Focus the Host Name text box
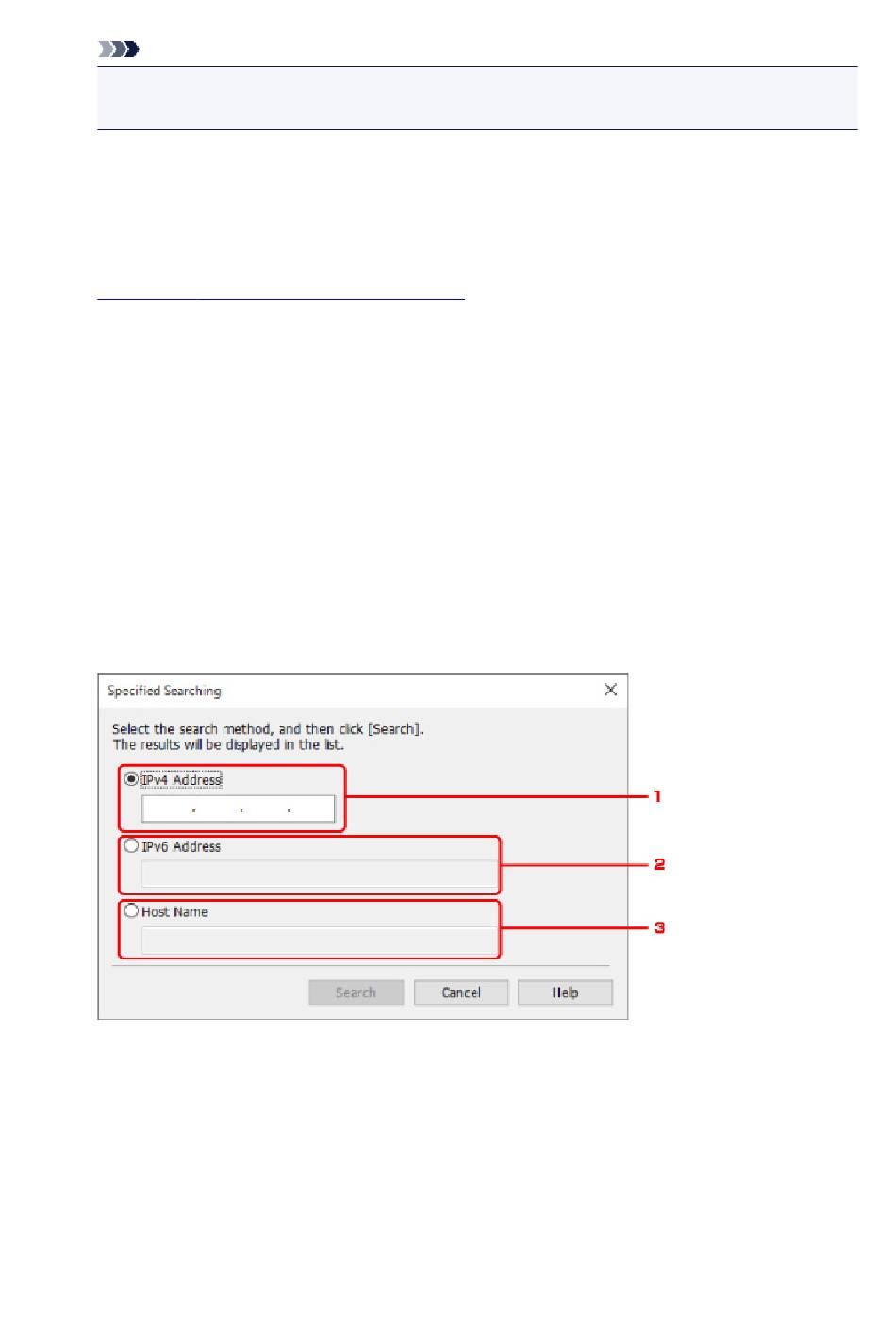This screenshot has height=1318, width=896. 319,941
